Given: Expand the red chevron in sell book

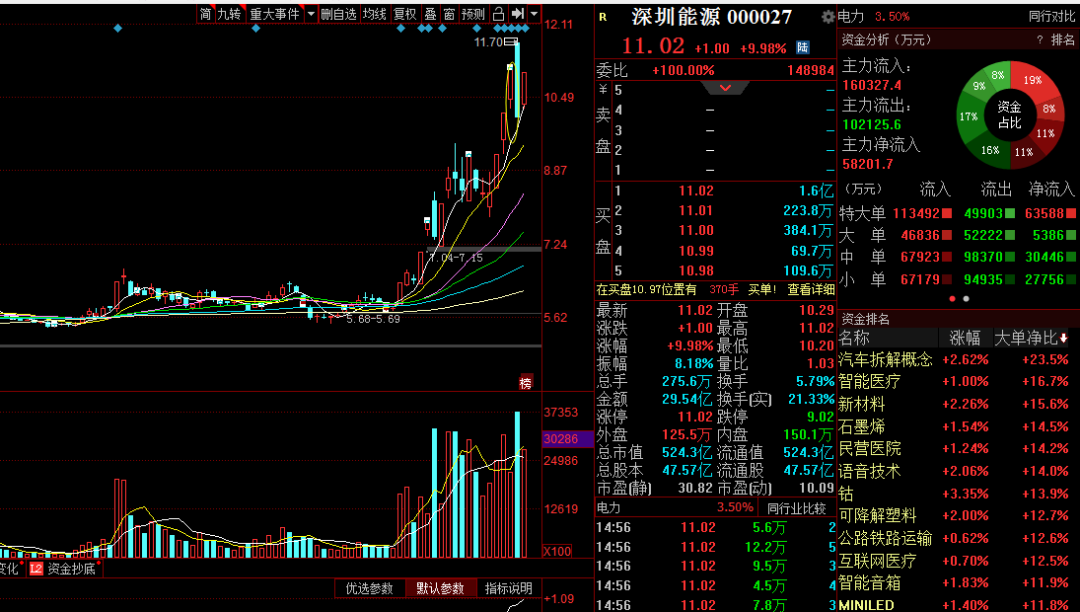Looking at the screenshot, I should [725, 87].
